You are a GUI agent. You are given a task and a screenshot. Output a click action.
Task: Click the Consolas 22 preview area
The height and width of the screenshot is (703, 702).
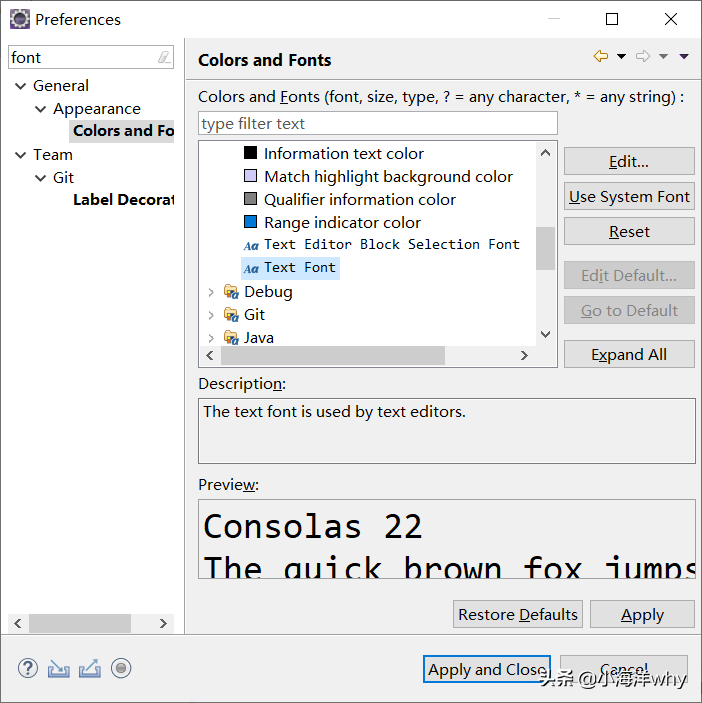446,539
